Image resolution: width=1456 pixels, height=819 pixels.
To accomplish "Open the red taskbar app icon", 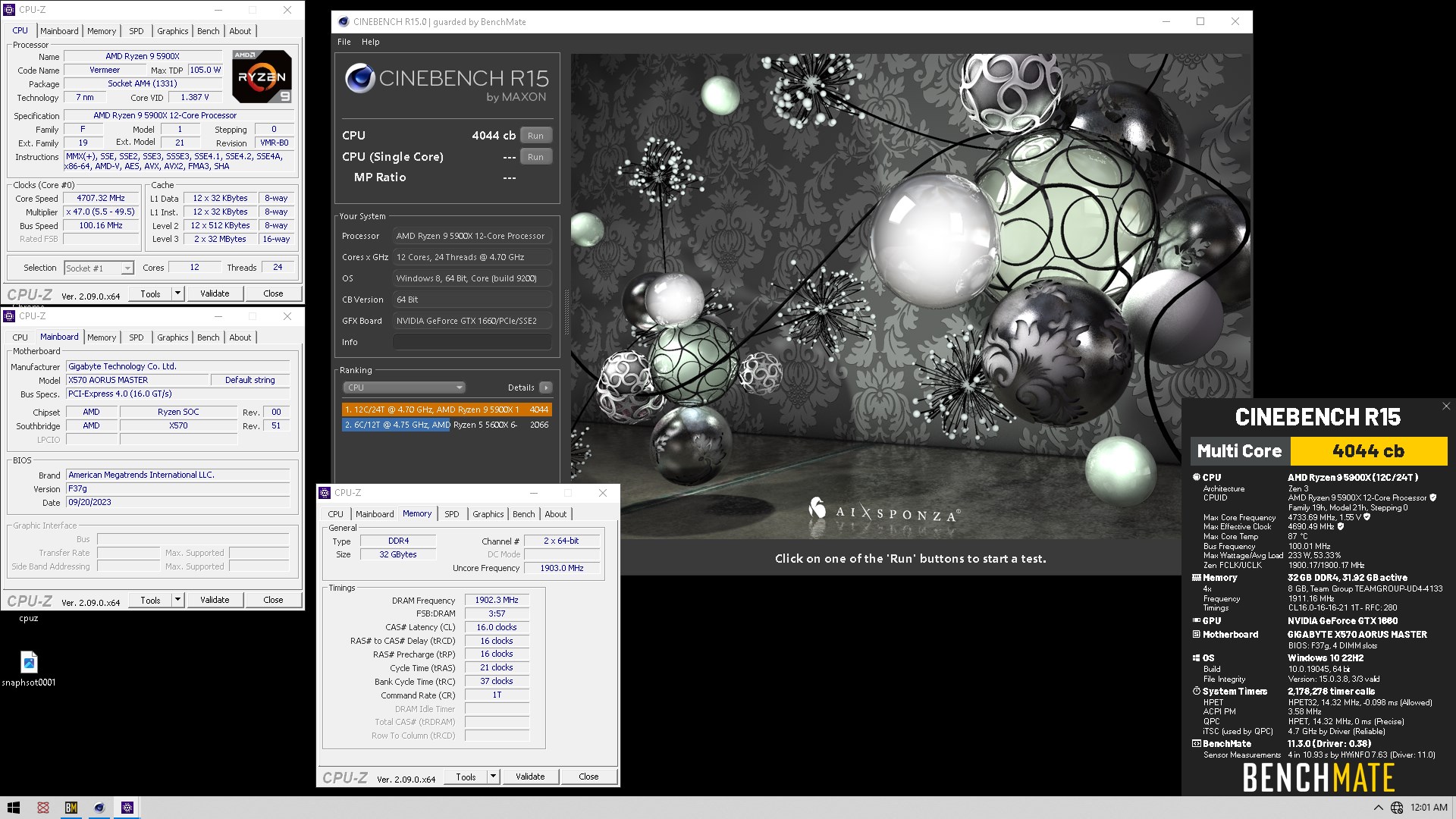I will (43, 808).
